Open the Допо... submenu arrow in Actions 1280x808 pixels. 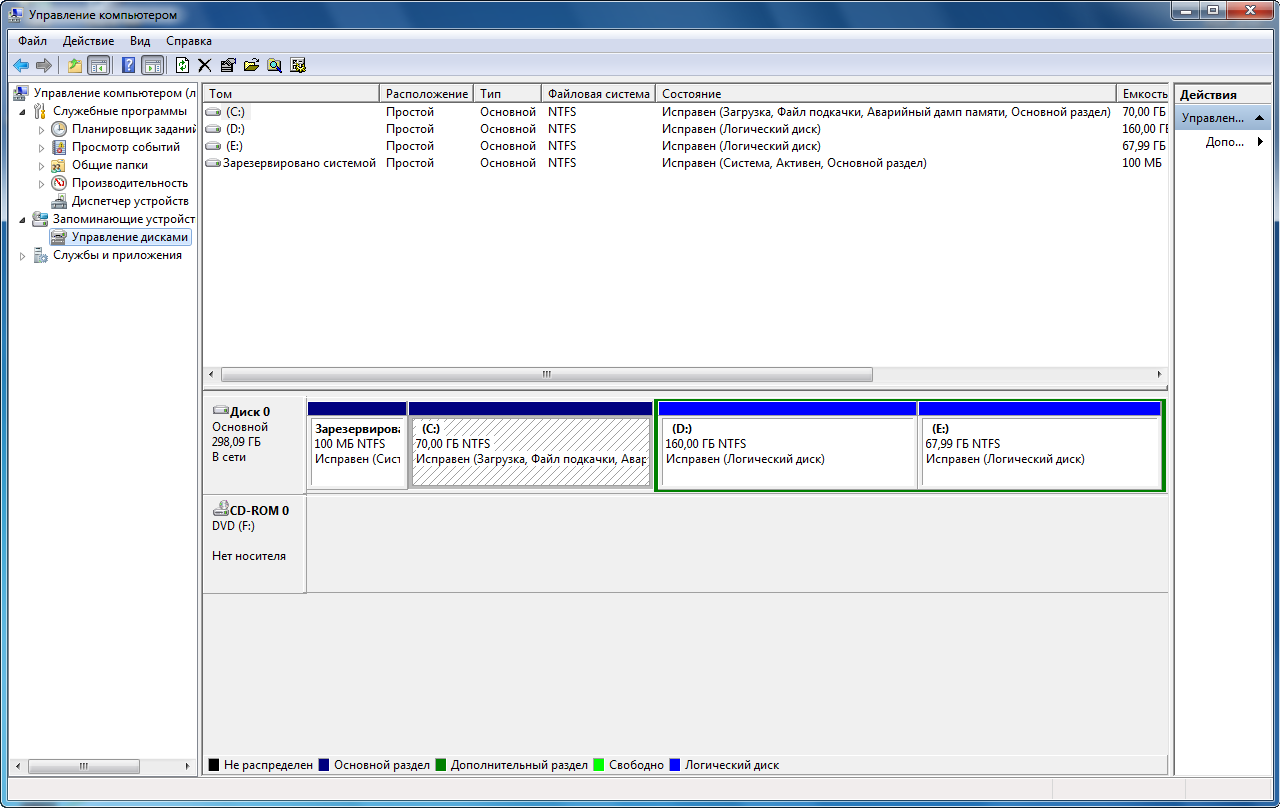point(1260,142)
